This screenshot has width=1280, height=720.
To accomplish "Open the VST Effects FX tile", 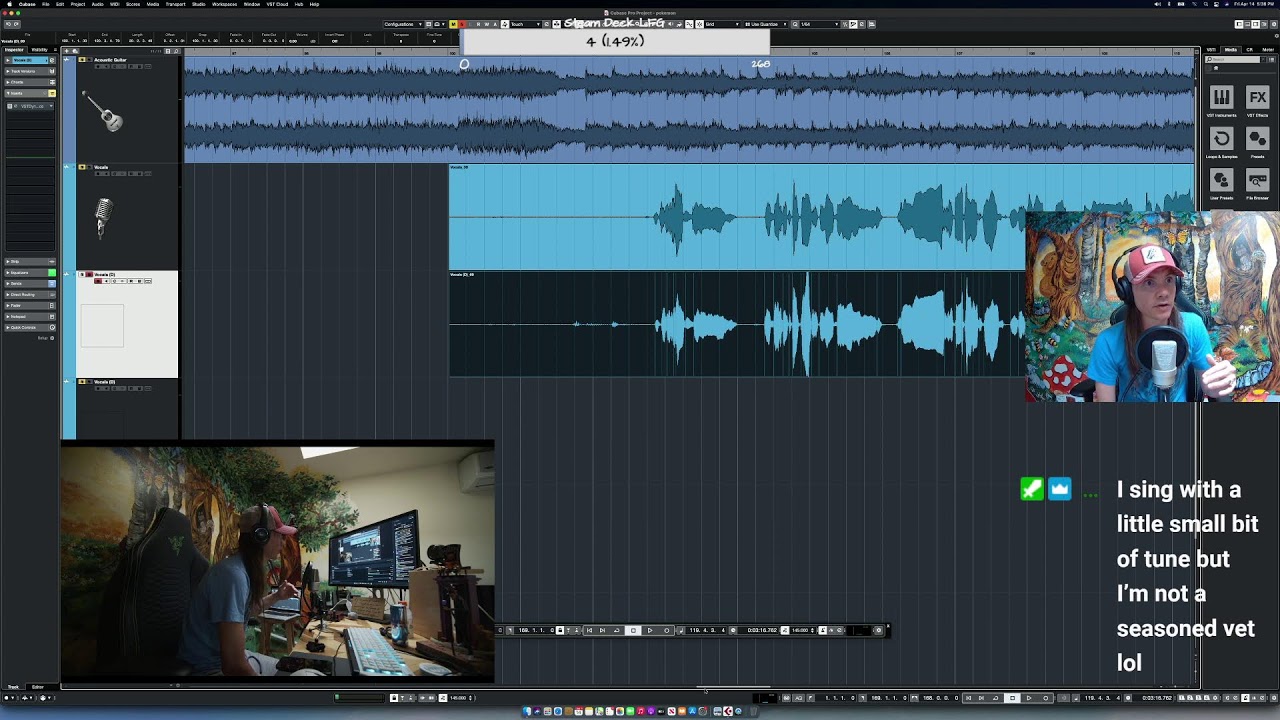I will click(1257, 97).
